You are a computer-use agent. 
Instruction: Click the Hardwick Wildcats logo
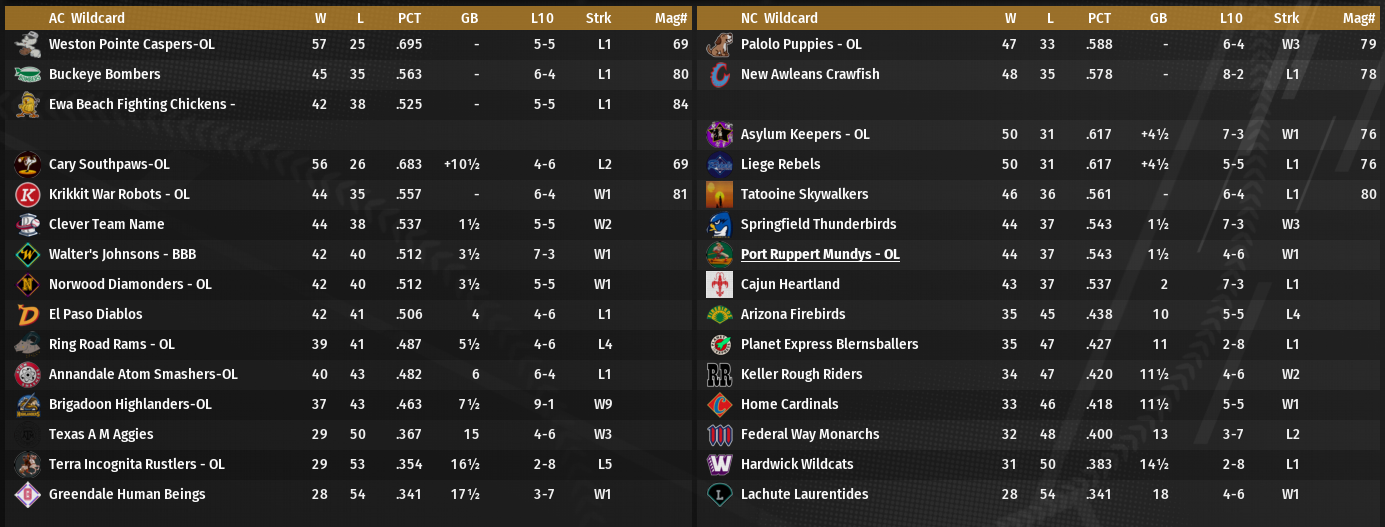click(719, 464)
